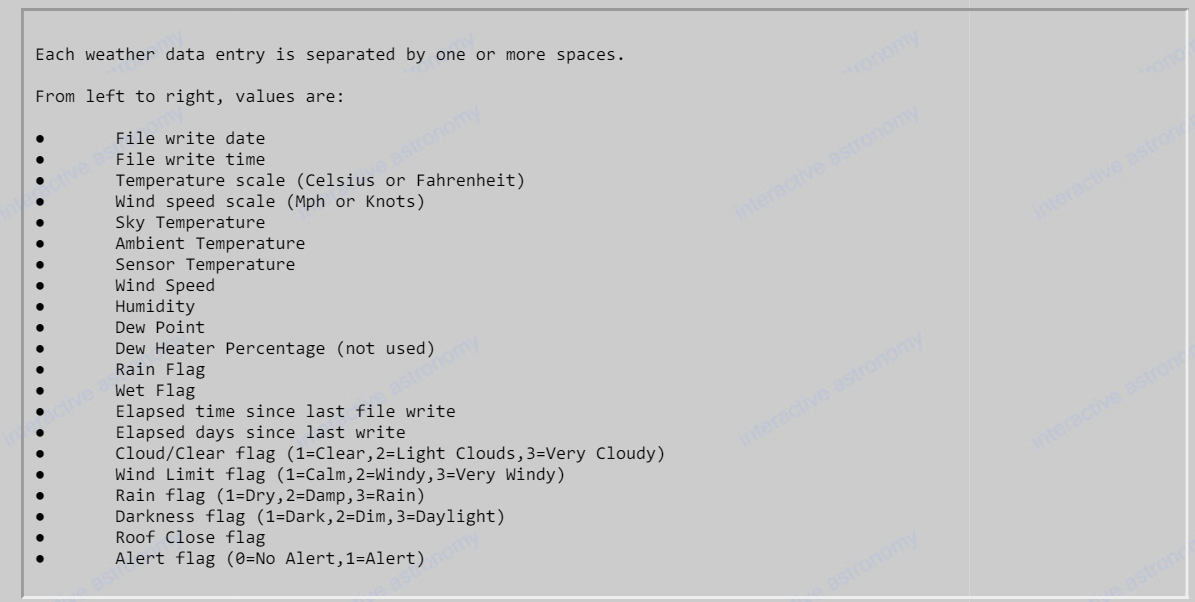This screenshot has width=1195, height=602.
Task: Click the "File write time" text line
Action: [190, 159]
